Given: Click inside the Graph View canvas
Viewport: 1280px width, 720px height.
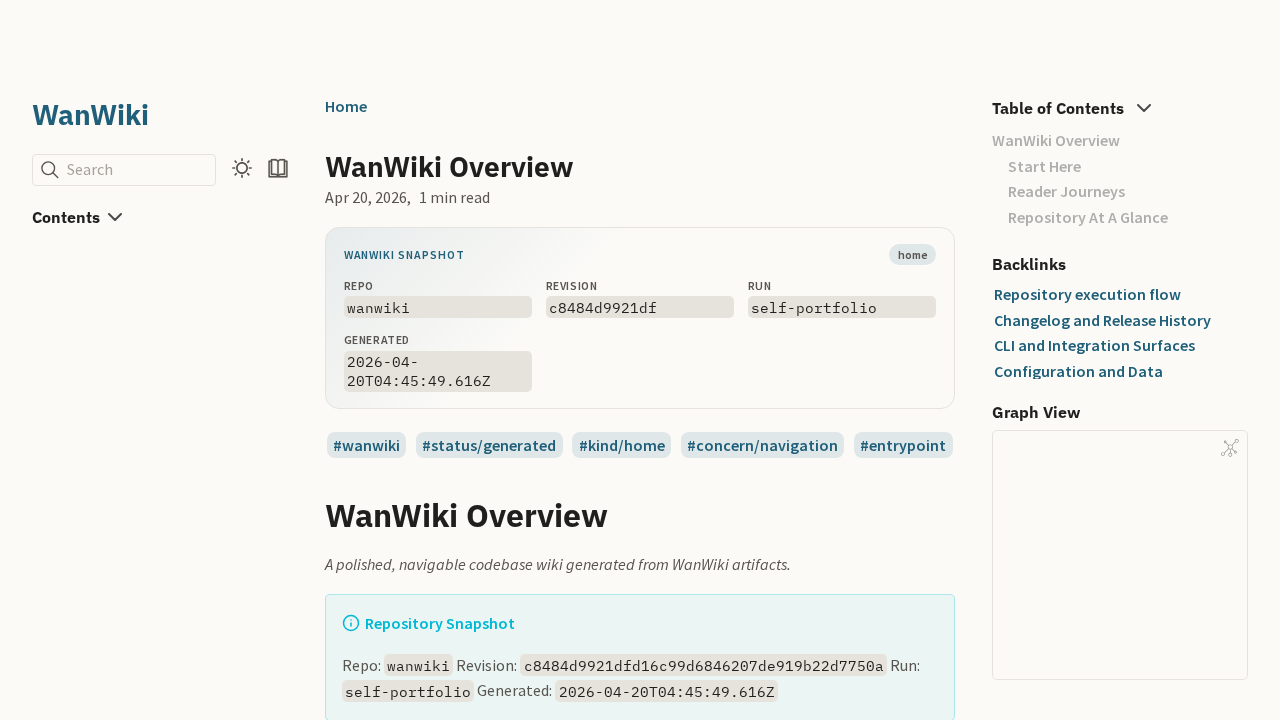Looking at the screenshot, I should pos(1120,555).
